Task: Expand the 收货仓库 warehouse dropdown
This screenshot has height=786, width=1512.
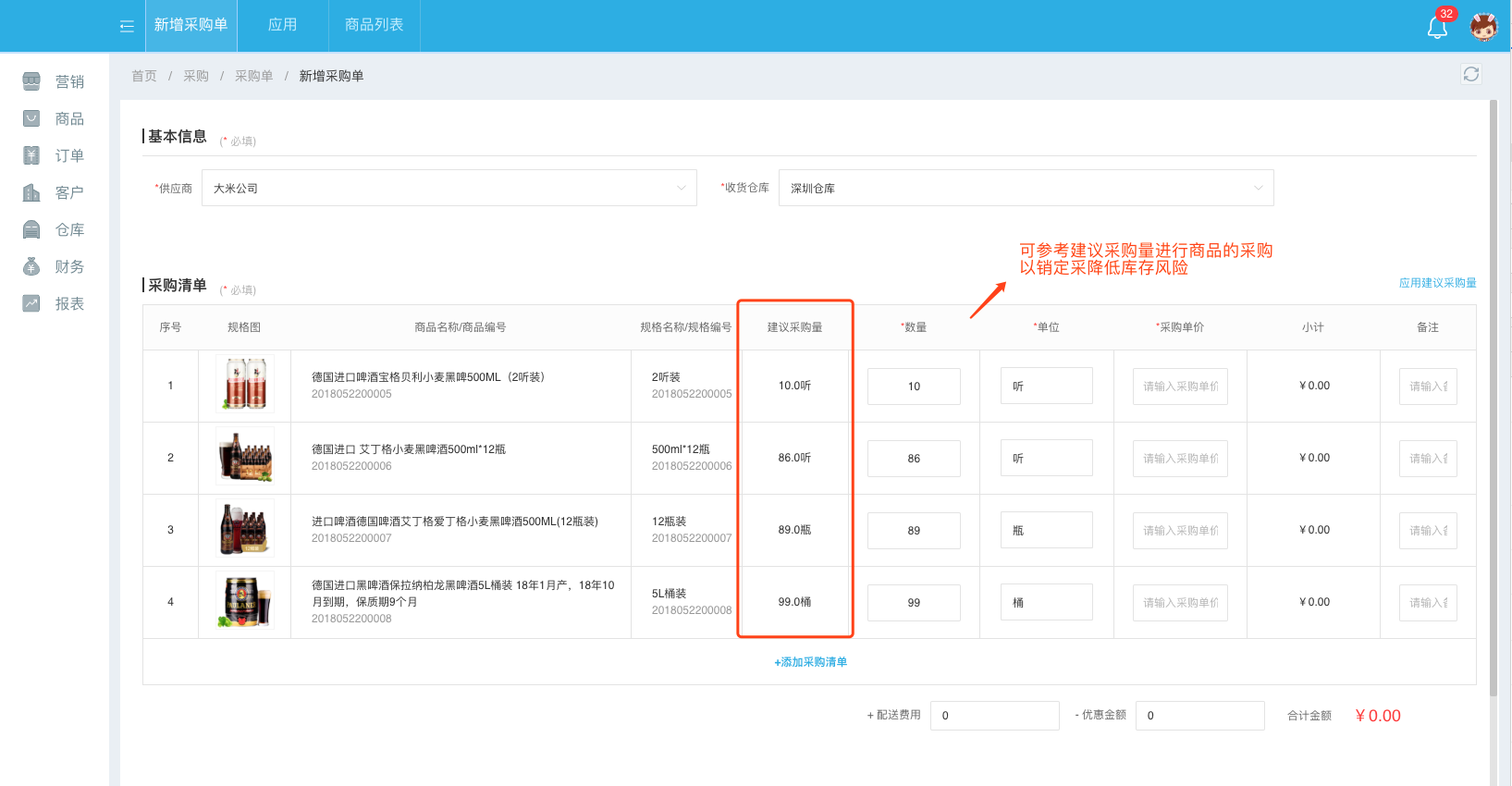Action: click(1026, 188)
